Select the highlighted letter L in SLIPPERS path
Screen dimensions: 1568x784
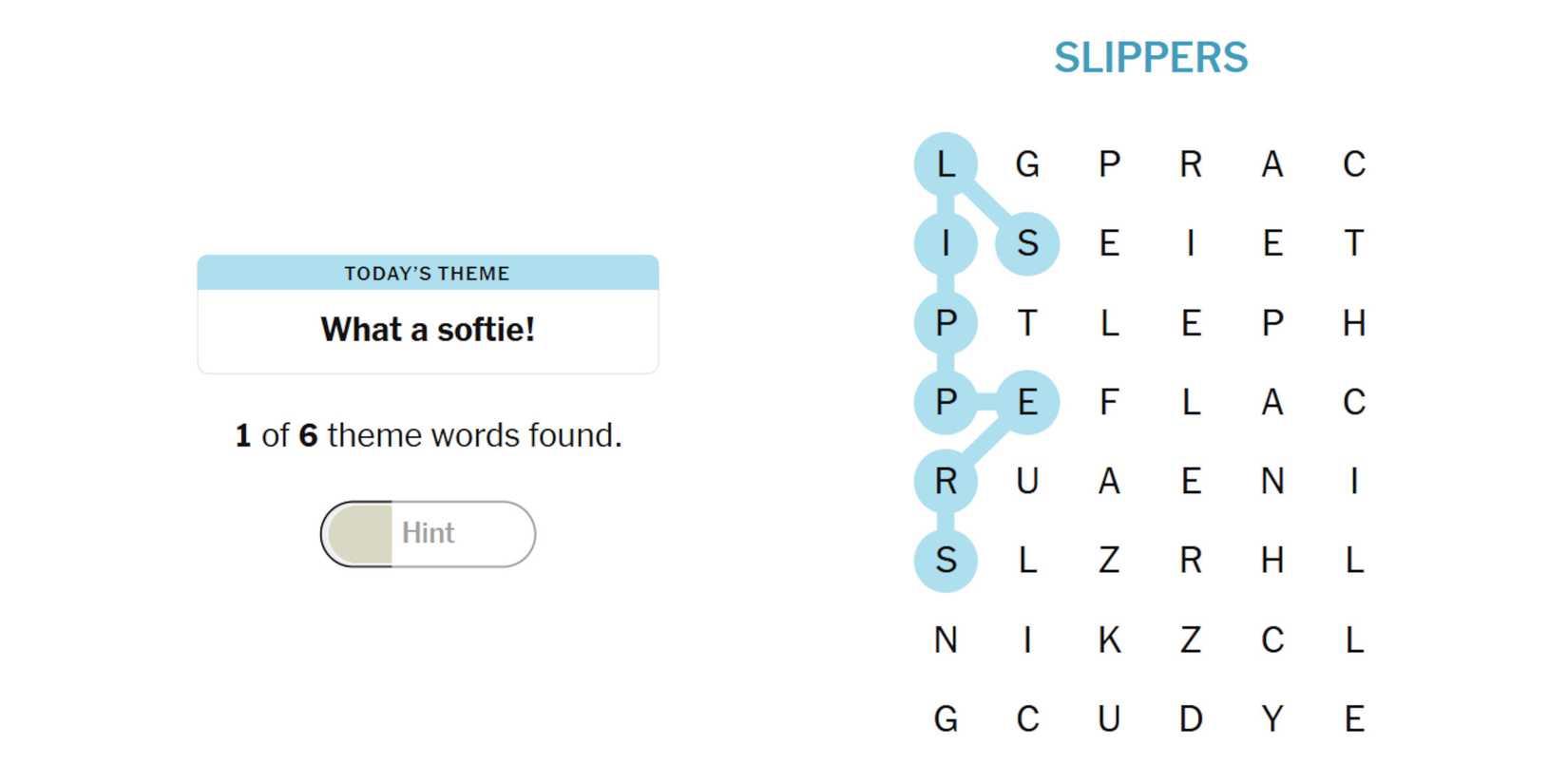[x=946, y=164]
